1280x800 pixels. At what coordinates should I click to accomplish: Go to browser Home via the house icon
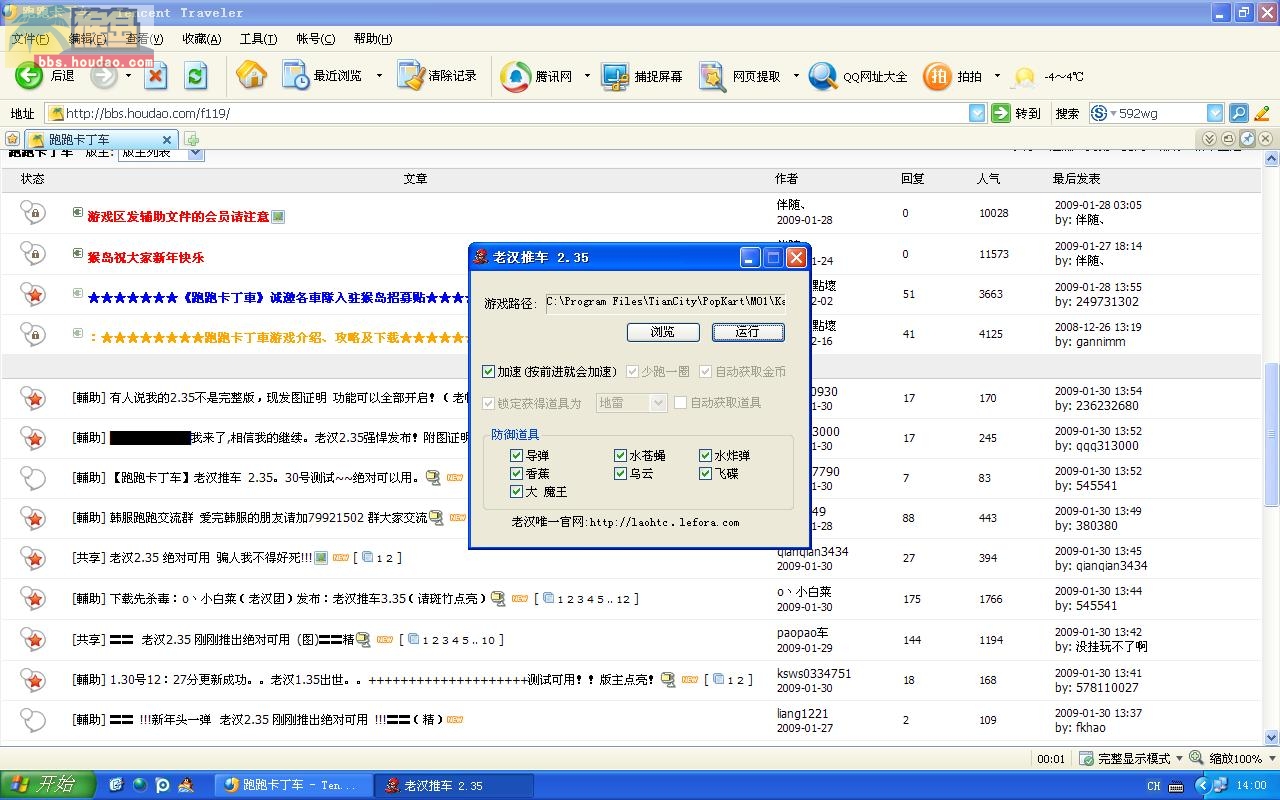pos(252,76)
